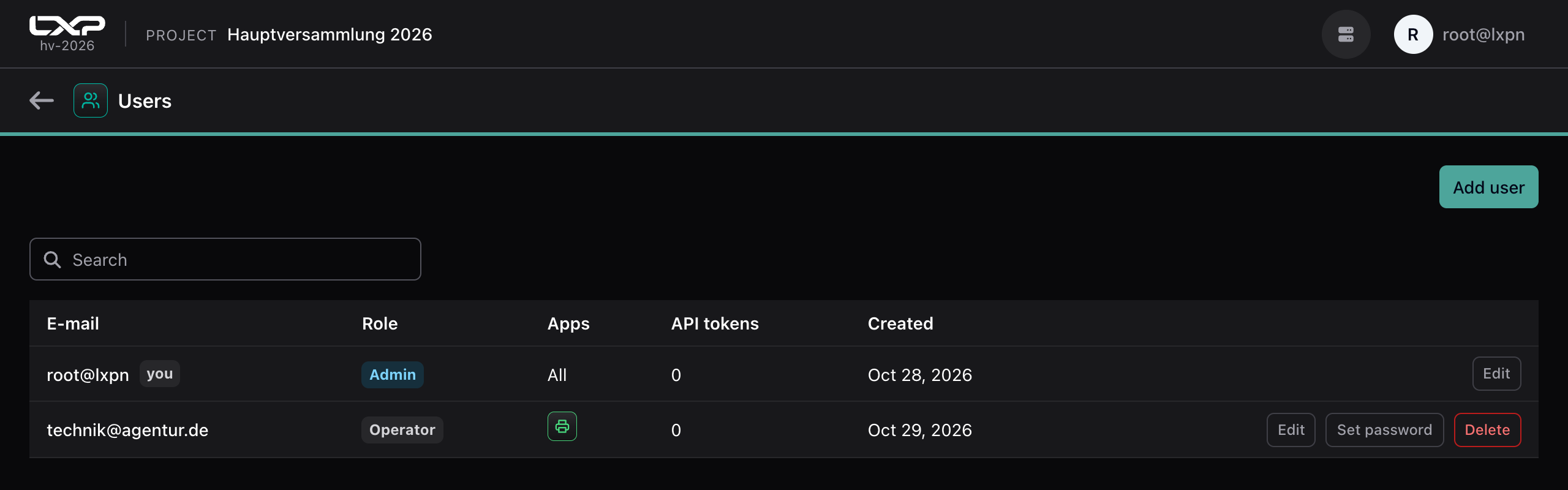Click the Users page title

tap(145, 101)
